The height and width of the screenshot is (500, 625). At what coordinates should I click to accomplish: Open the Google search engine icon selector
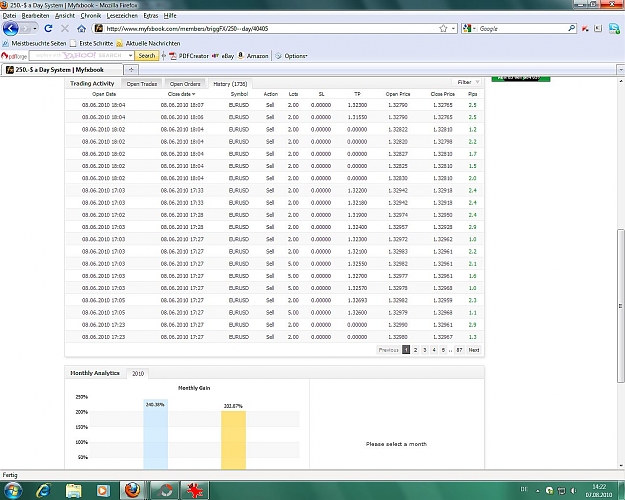pos(469,28)
